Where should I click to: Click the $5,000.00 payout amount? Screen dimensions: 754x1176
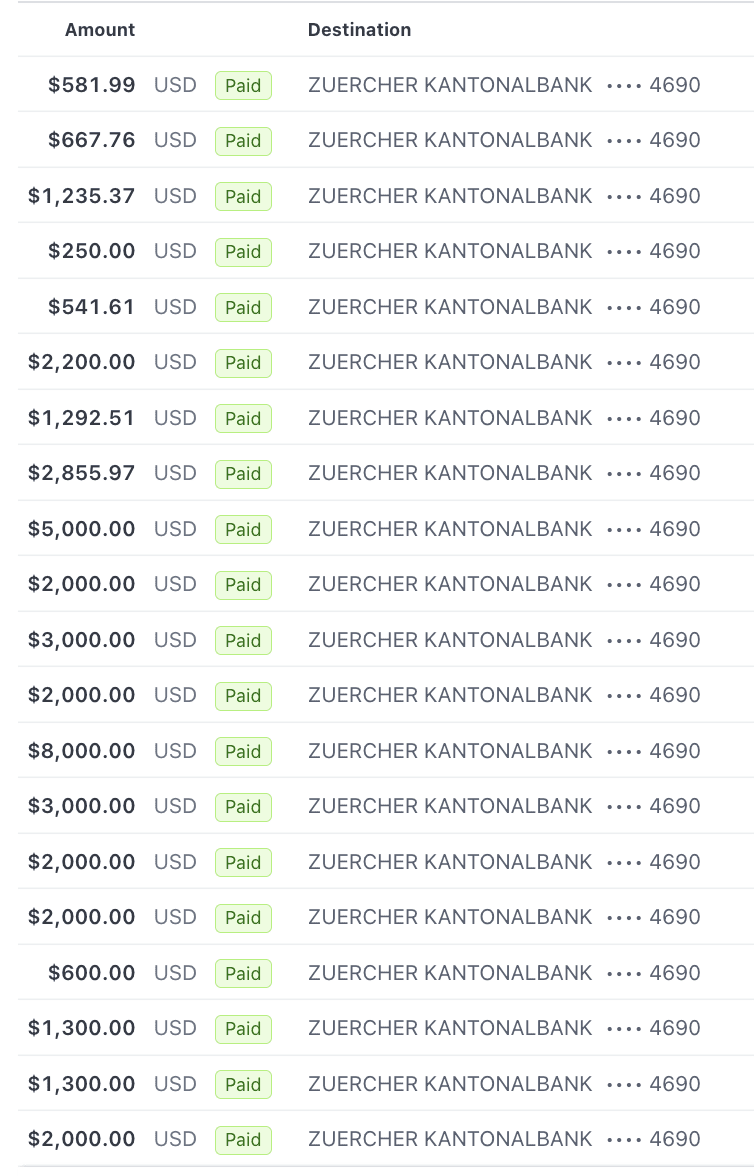click(x=81, y=529)
